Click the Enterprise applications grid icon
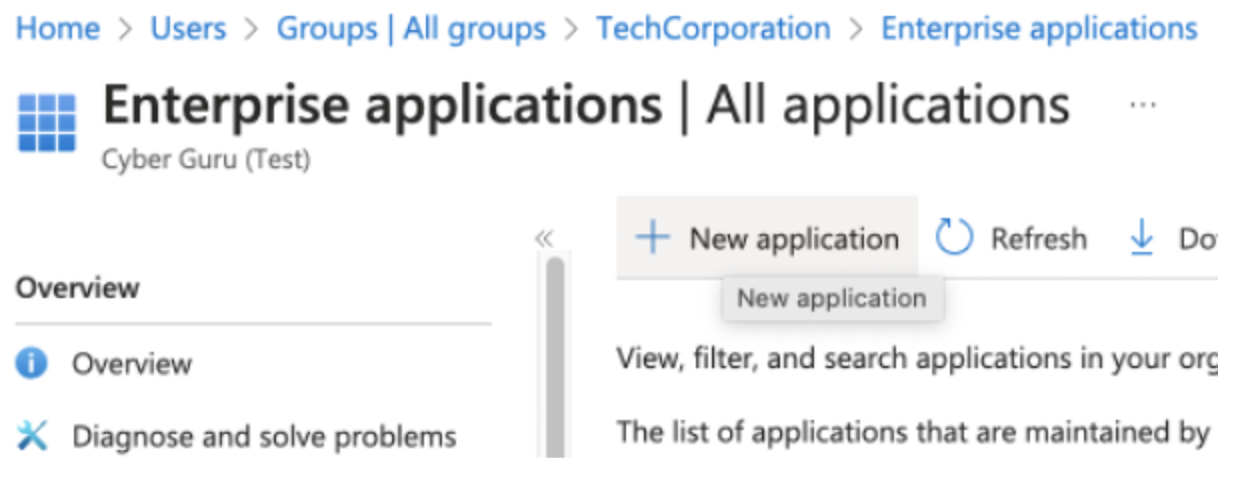Image resolution: width=1254 pixels, height=486 pixels. coord(47,123)
